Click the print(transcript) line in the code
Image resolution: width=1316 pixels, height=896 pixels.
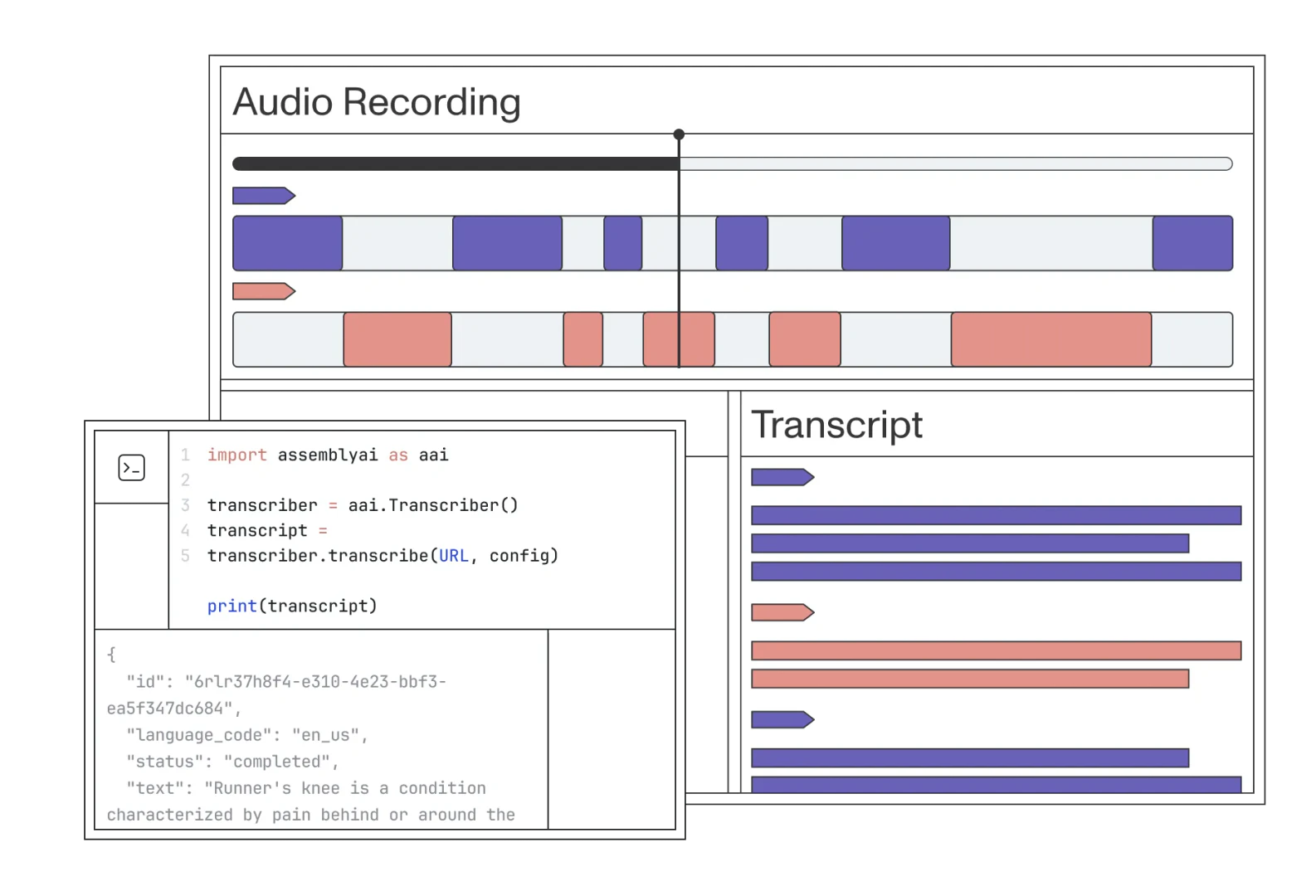[292, 606]
